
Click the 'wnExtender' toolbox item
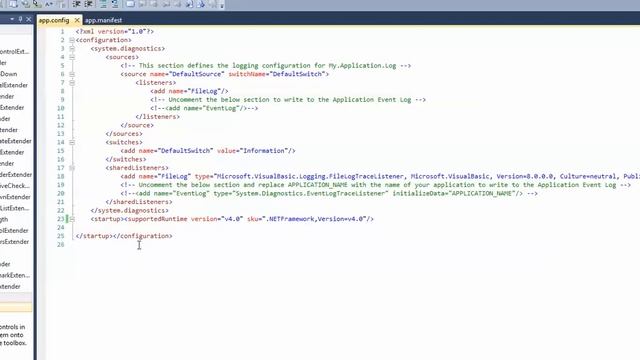click(x=16, y=197)
